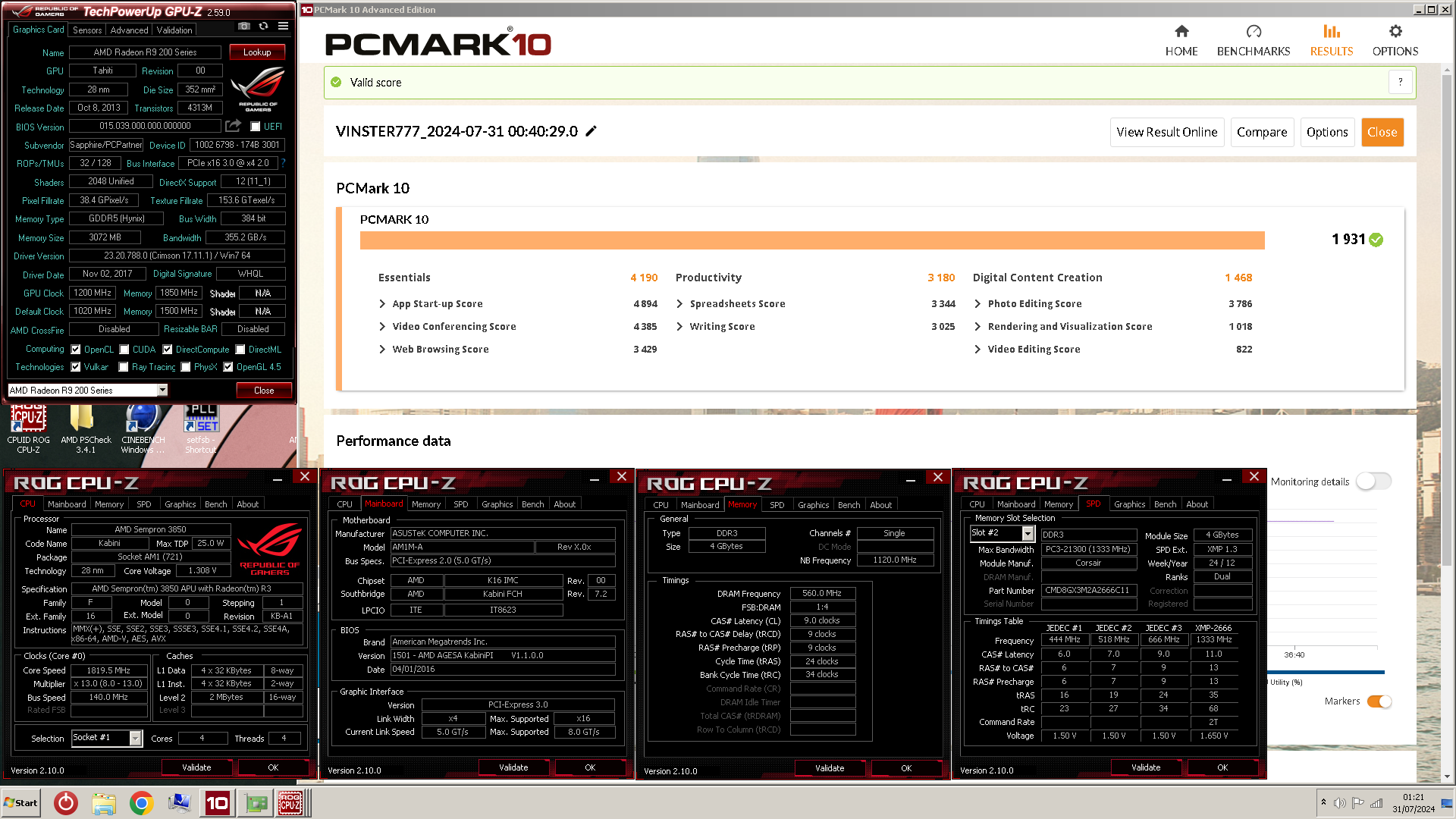1456x819 pixels.
Task: Click the ROG CPU-Z taskbar icon
Action: [x=290, y=803]
